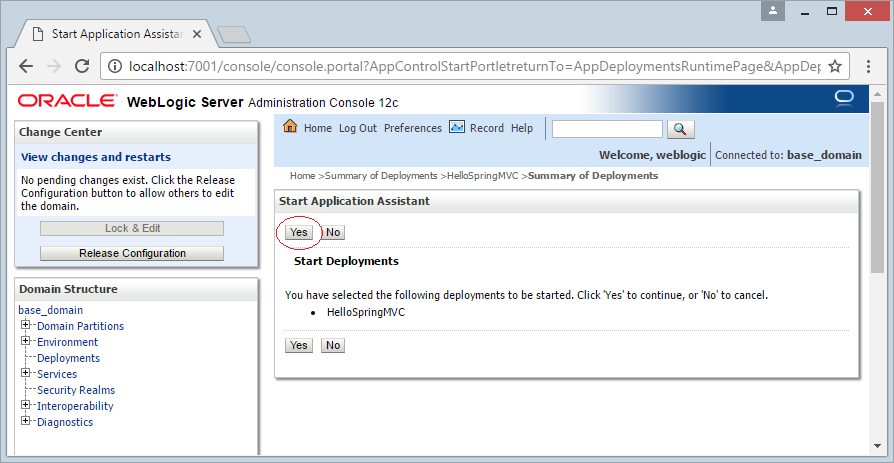The width and height of the screenshot is (894, 463).
Task: Expand the Diagnostics tree node
Action: point(25,421)
